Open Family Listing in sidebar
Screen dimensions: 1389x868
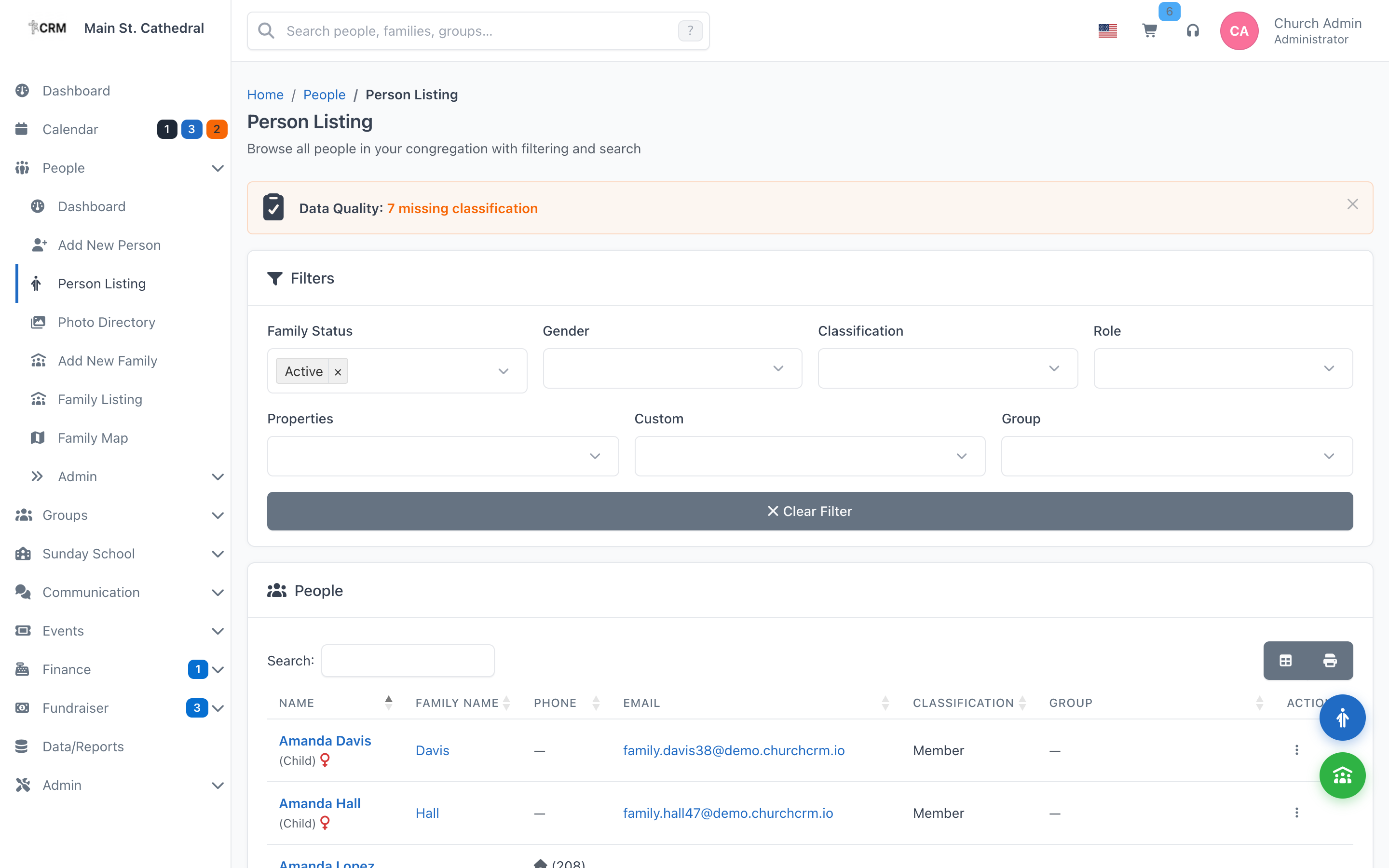[x=100, y=400]
